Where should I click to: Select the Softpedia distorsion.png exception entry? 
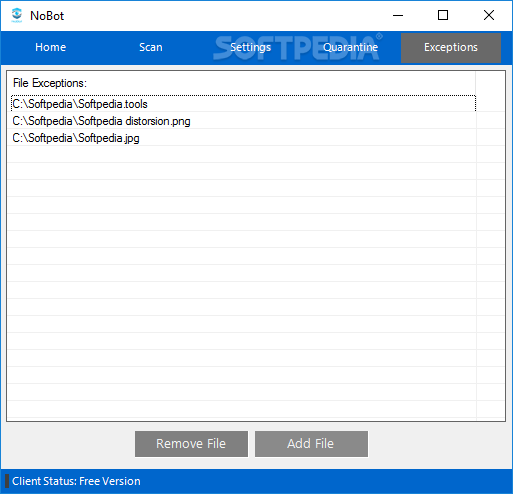pos(243,121)
